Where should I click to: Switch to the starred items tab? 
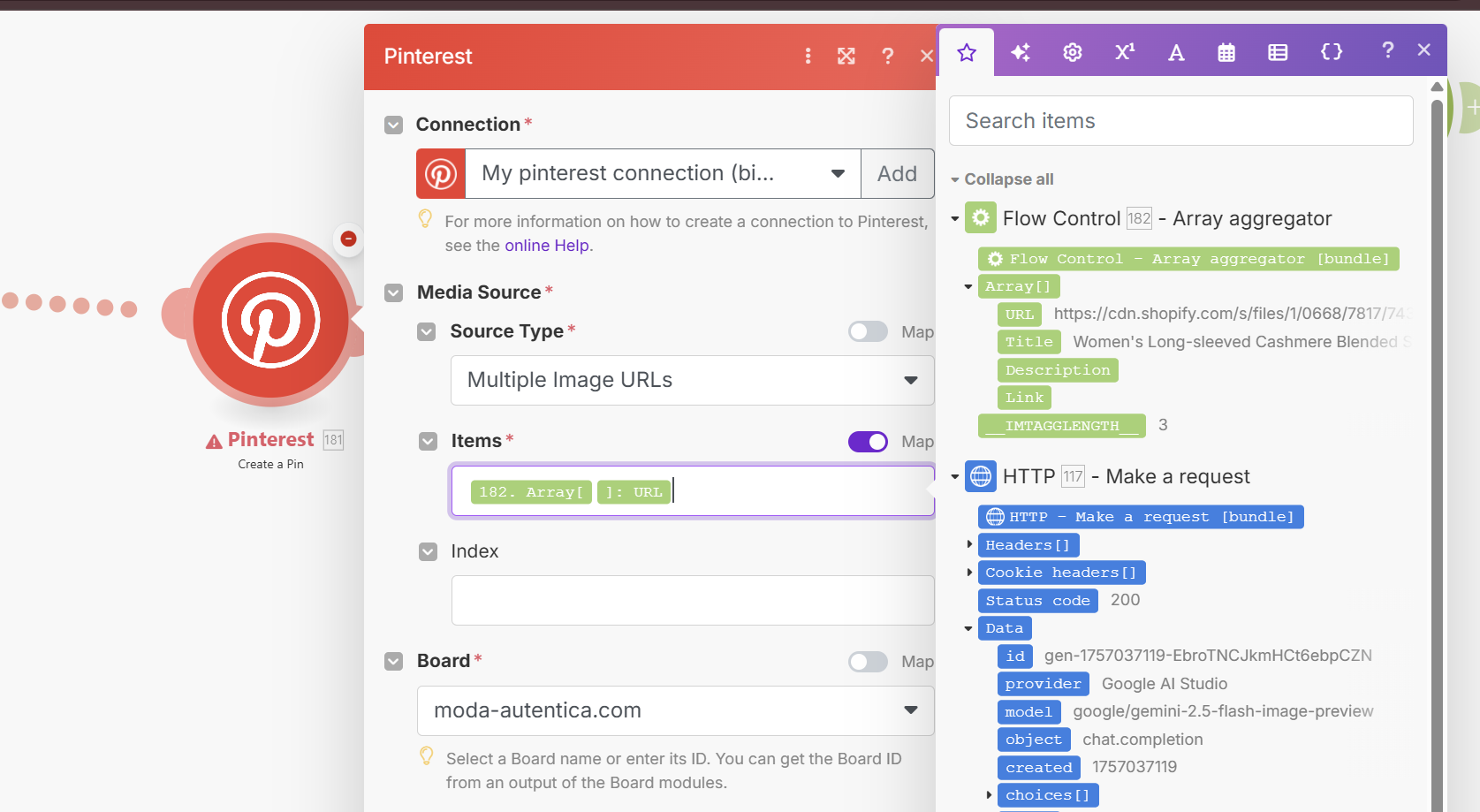(967, 53)
